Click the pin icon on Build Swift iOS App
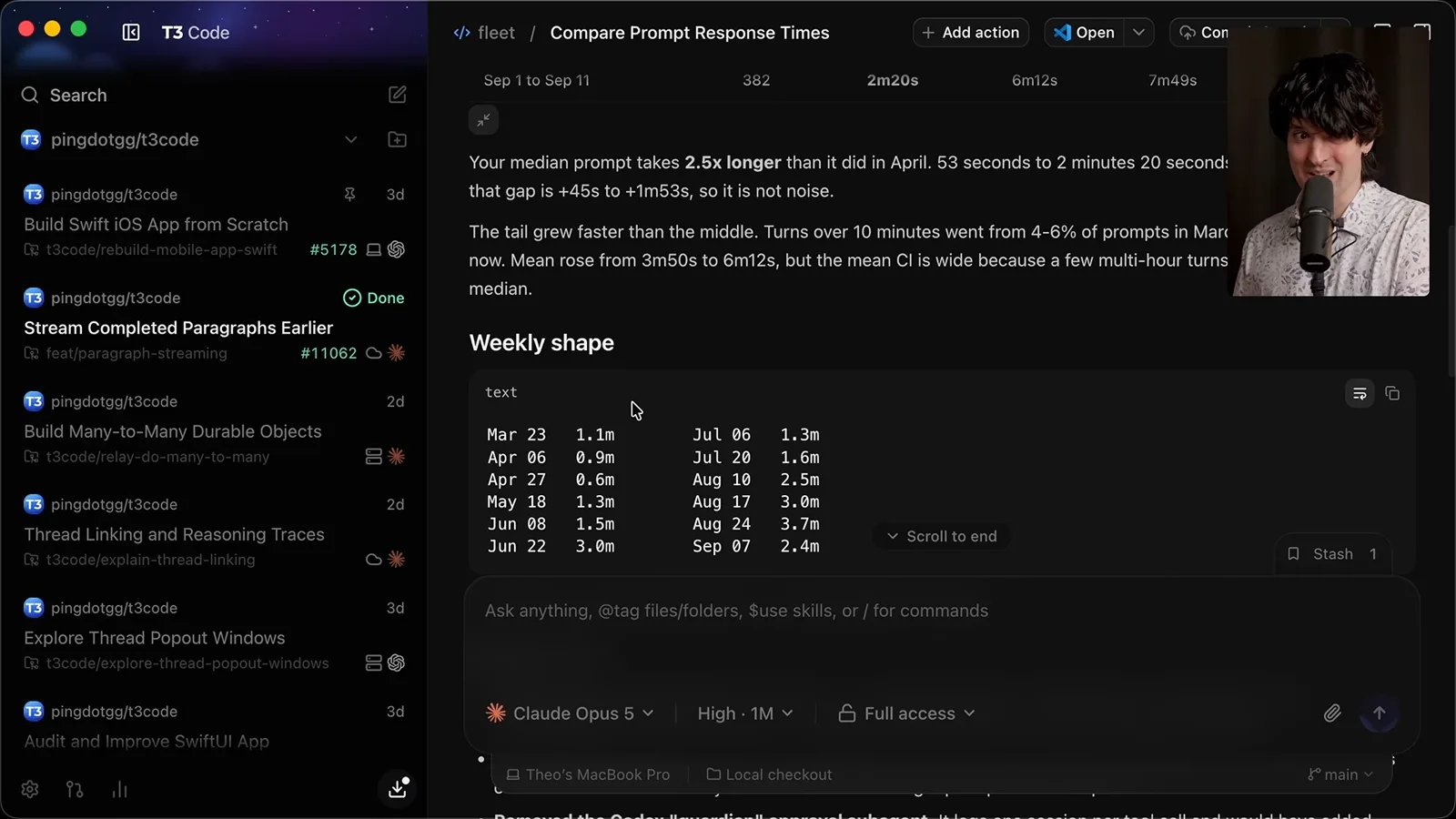 (349, 194)
